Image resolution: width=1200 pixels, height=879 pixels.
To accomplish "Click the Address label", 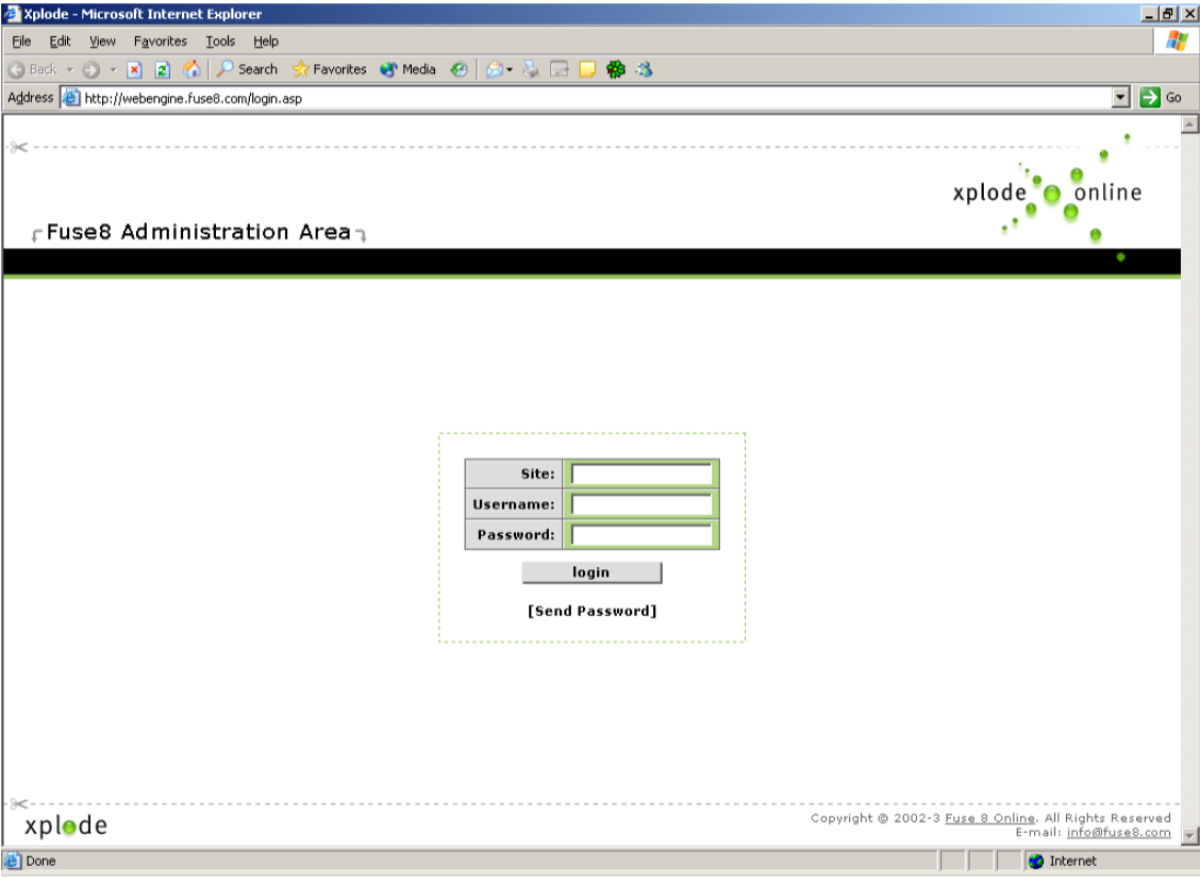I will (30, 98).
